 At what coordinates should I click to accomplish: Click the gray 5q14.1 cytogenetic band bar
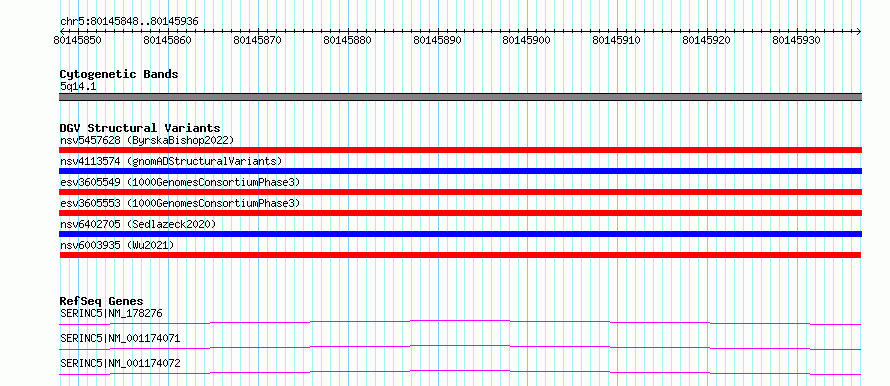460,97
